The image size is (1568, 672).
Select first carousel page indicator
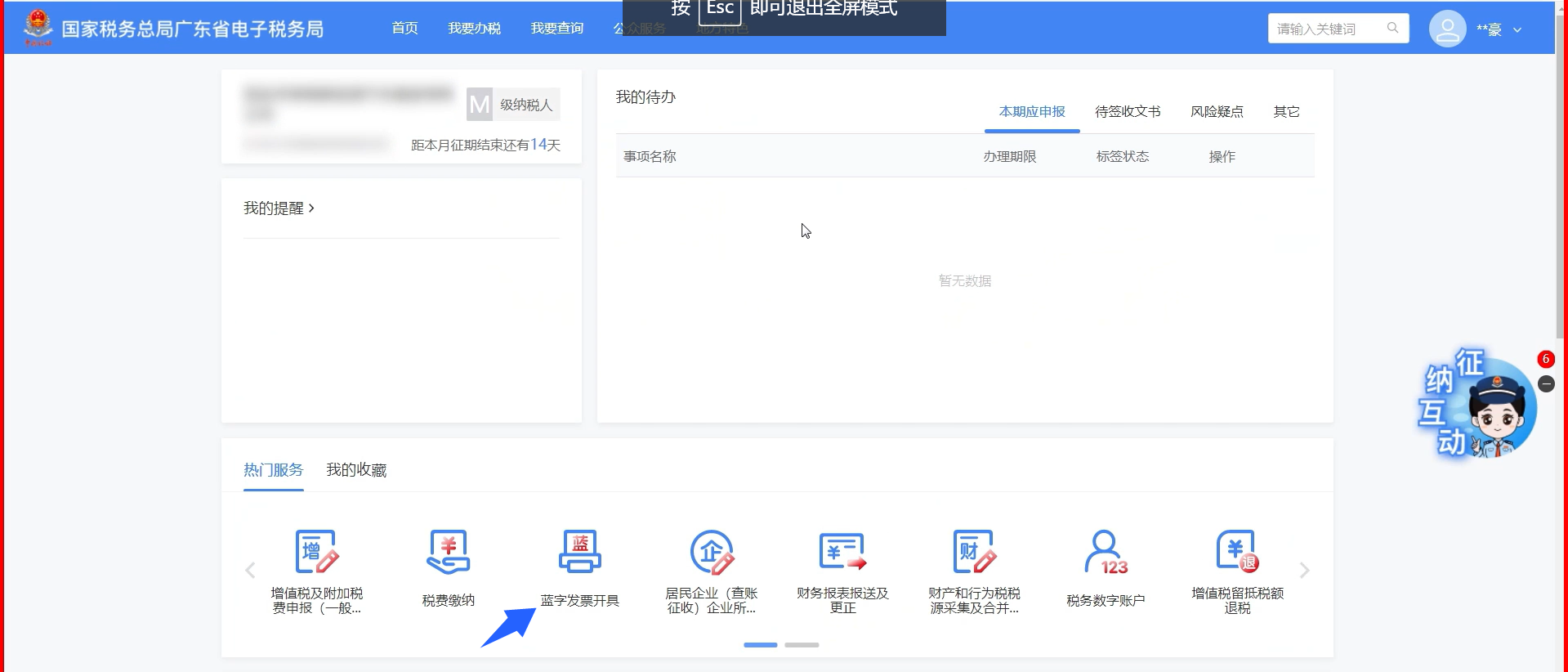760,645
